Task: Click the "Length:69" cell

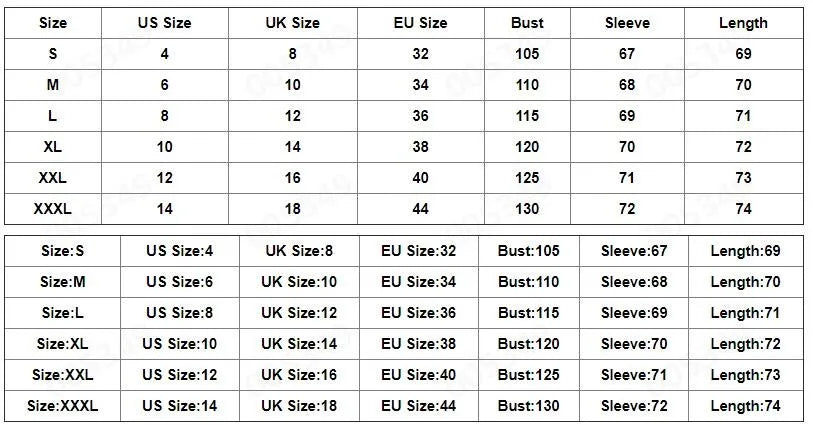Action: pos(745,251)
